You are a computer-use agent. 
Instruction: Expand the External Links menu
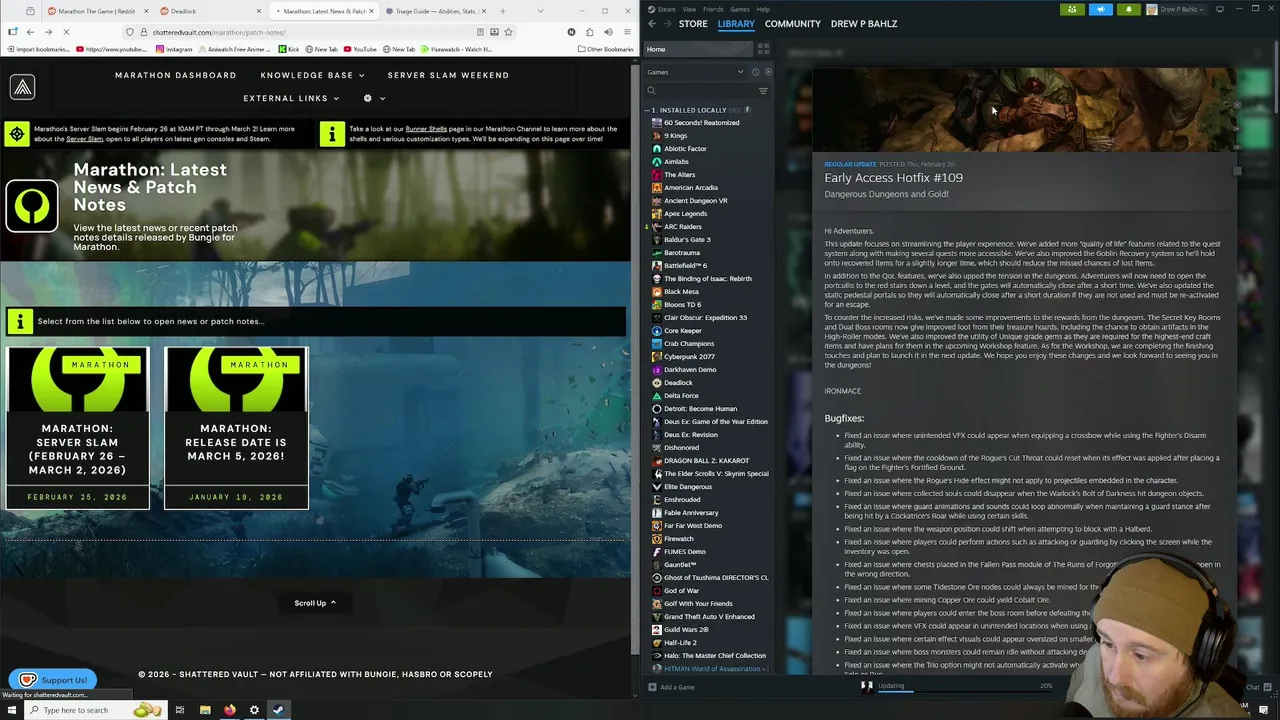(291, 98)
